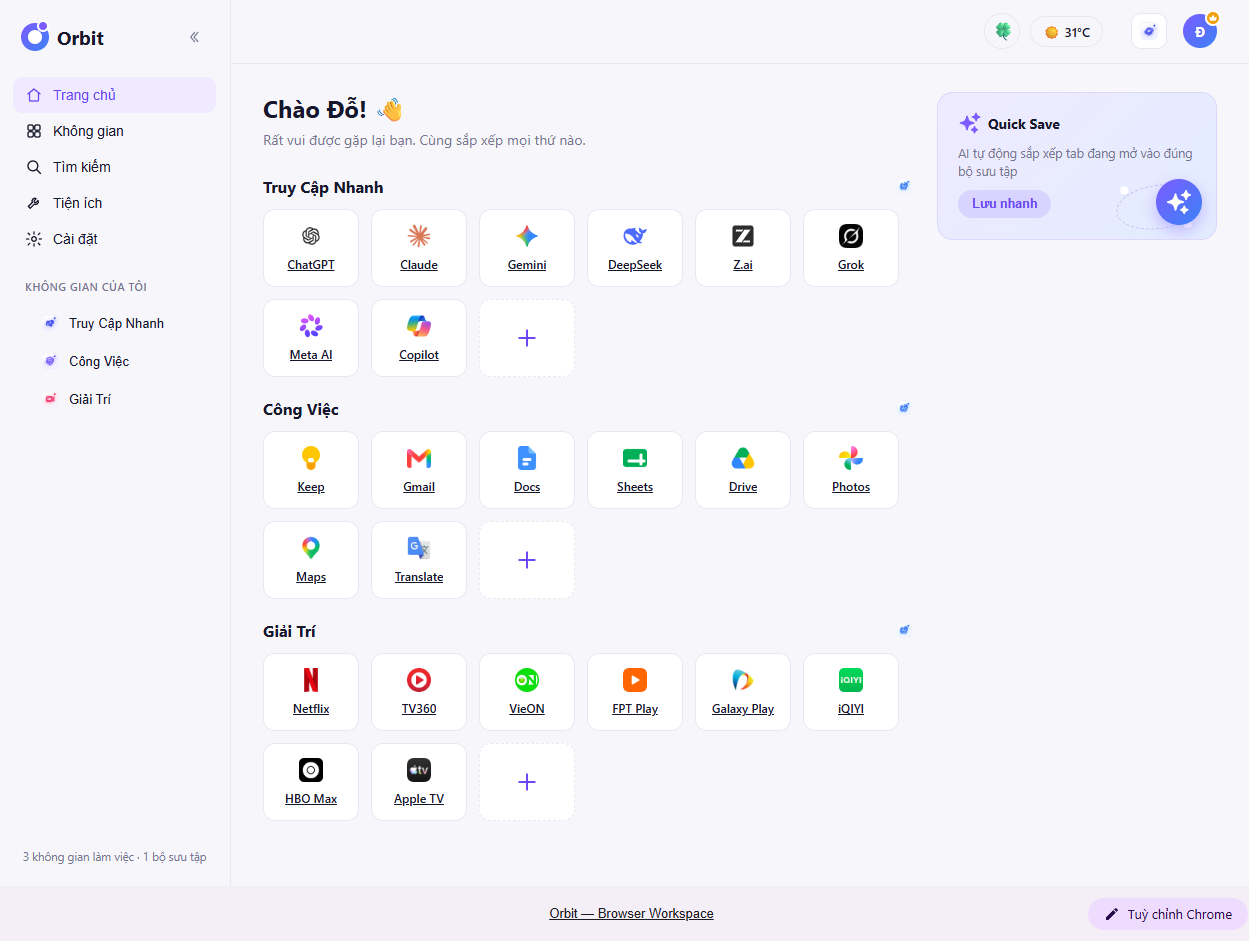Open the Gmail shortcut tile
The height and width of the screenshot is (941, 1249).
click(x=419, y=470)
